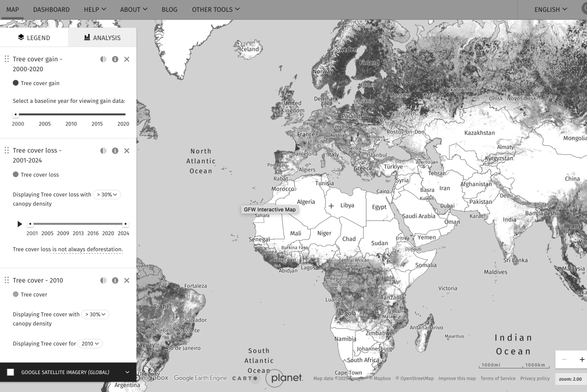Expand Google Satellite Imagery options chevron

click(x=127, y=372)
